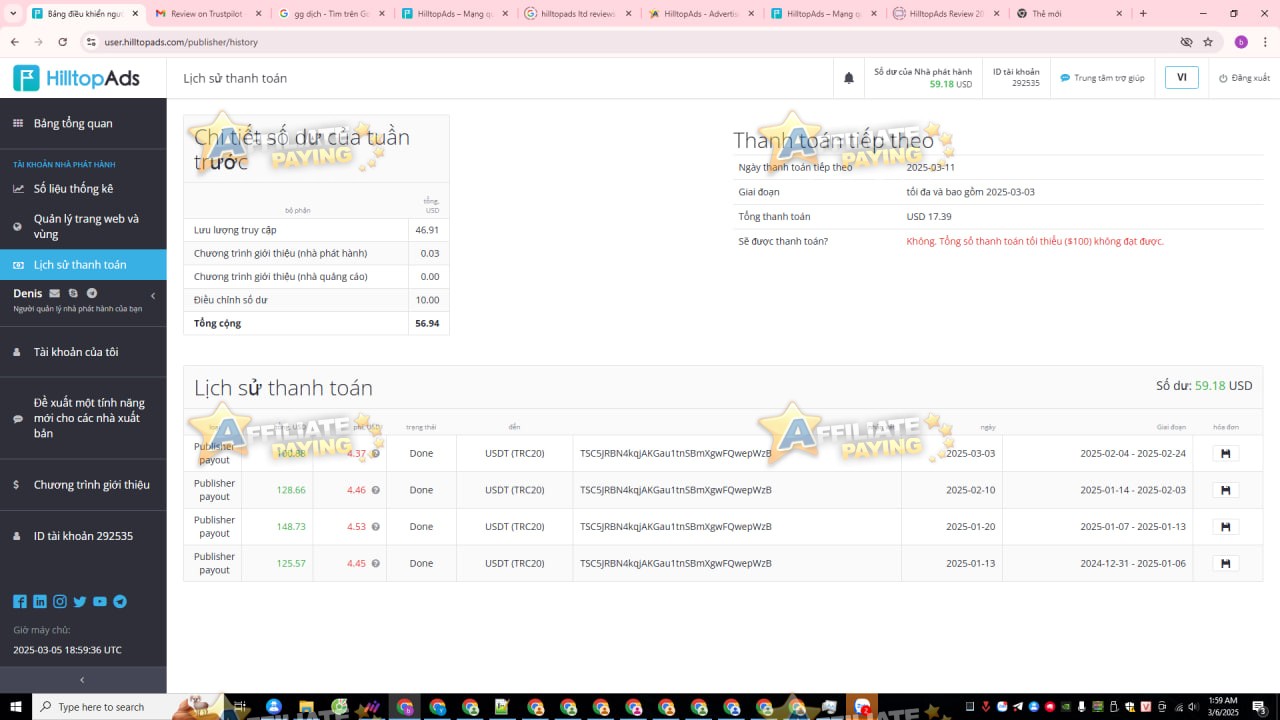Open HilltopAds Twitter icon
1280x720 pixels.
tap(80, 601)
